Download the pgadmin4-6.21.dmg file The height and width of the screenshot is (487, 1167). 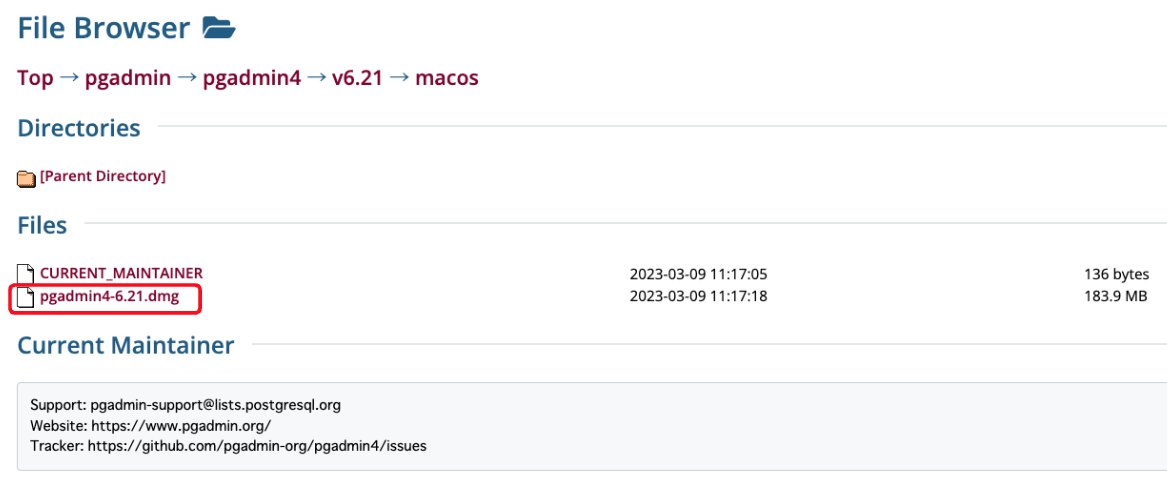click(109, 296)
